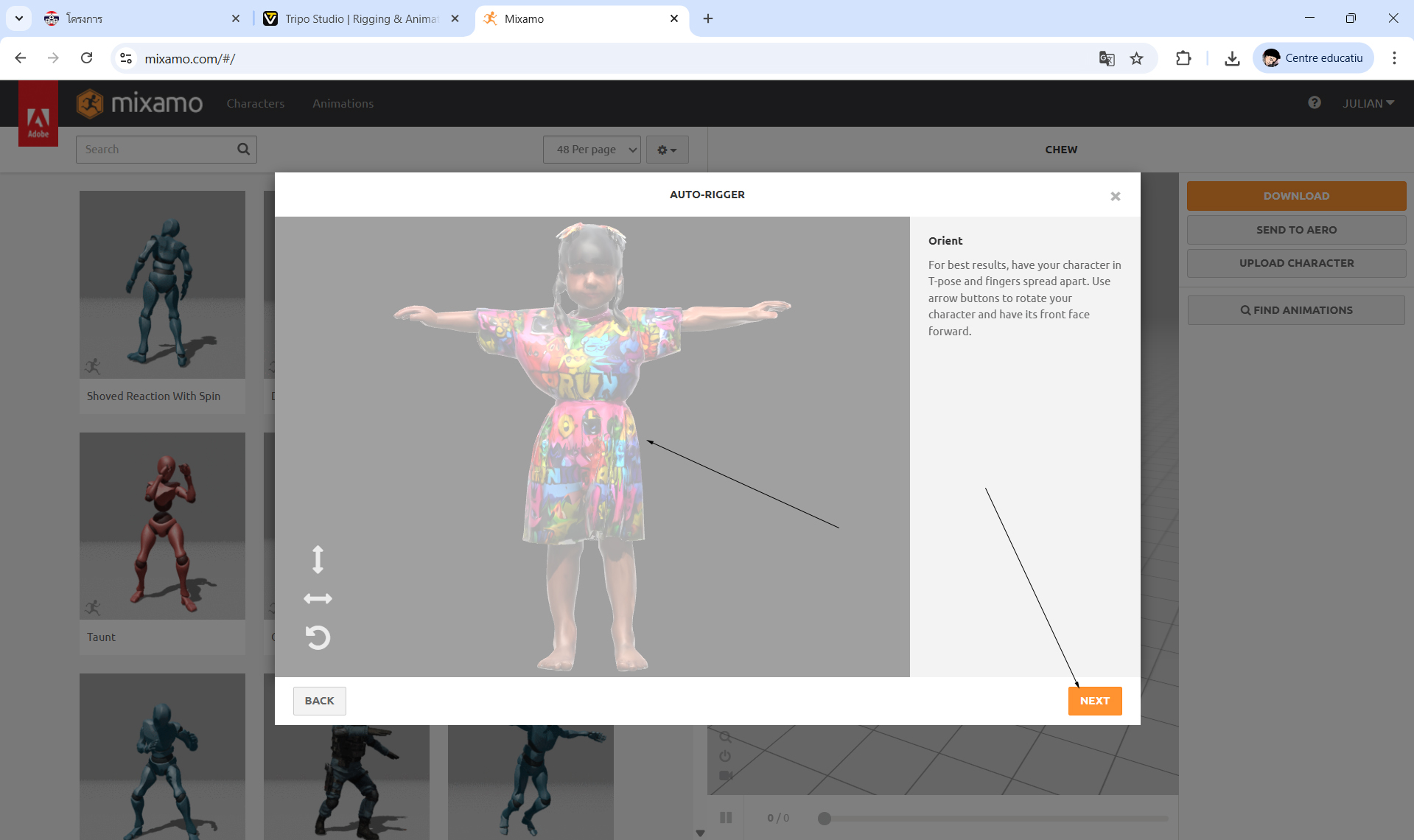Select the Taunt animation thumbnail

tap(162, 526)
